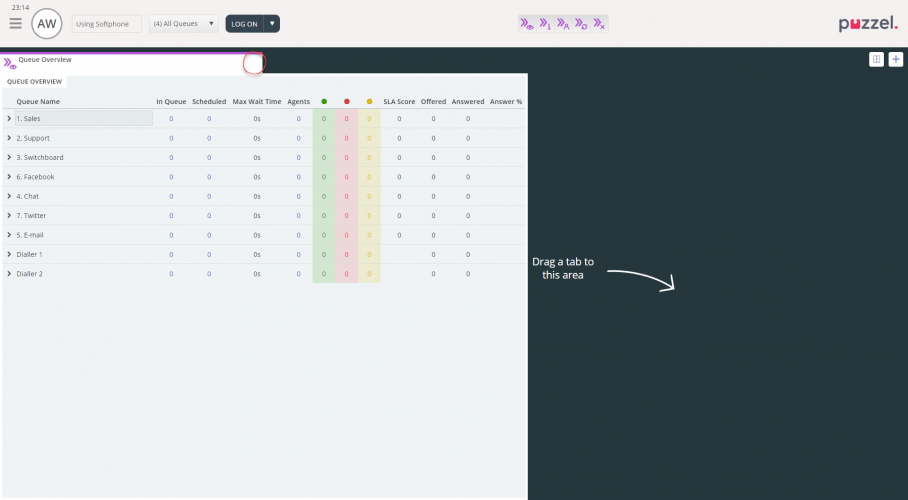Click the shortcut icon with x symbol

599,23
